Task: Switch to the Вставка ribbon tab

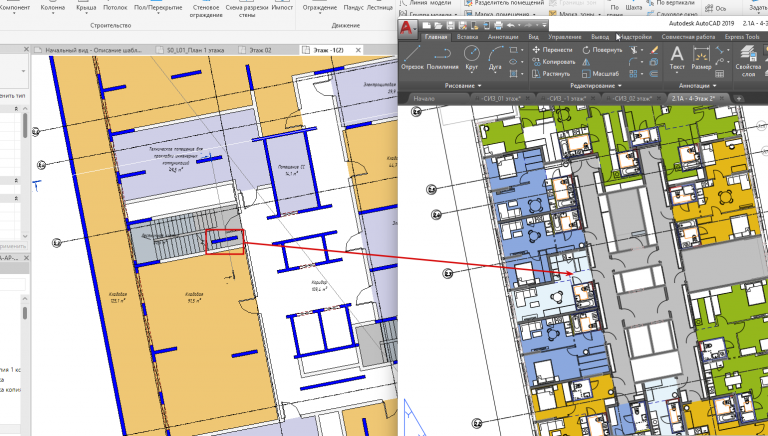Action: tap(467, 37)
